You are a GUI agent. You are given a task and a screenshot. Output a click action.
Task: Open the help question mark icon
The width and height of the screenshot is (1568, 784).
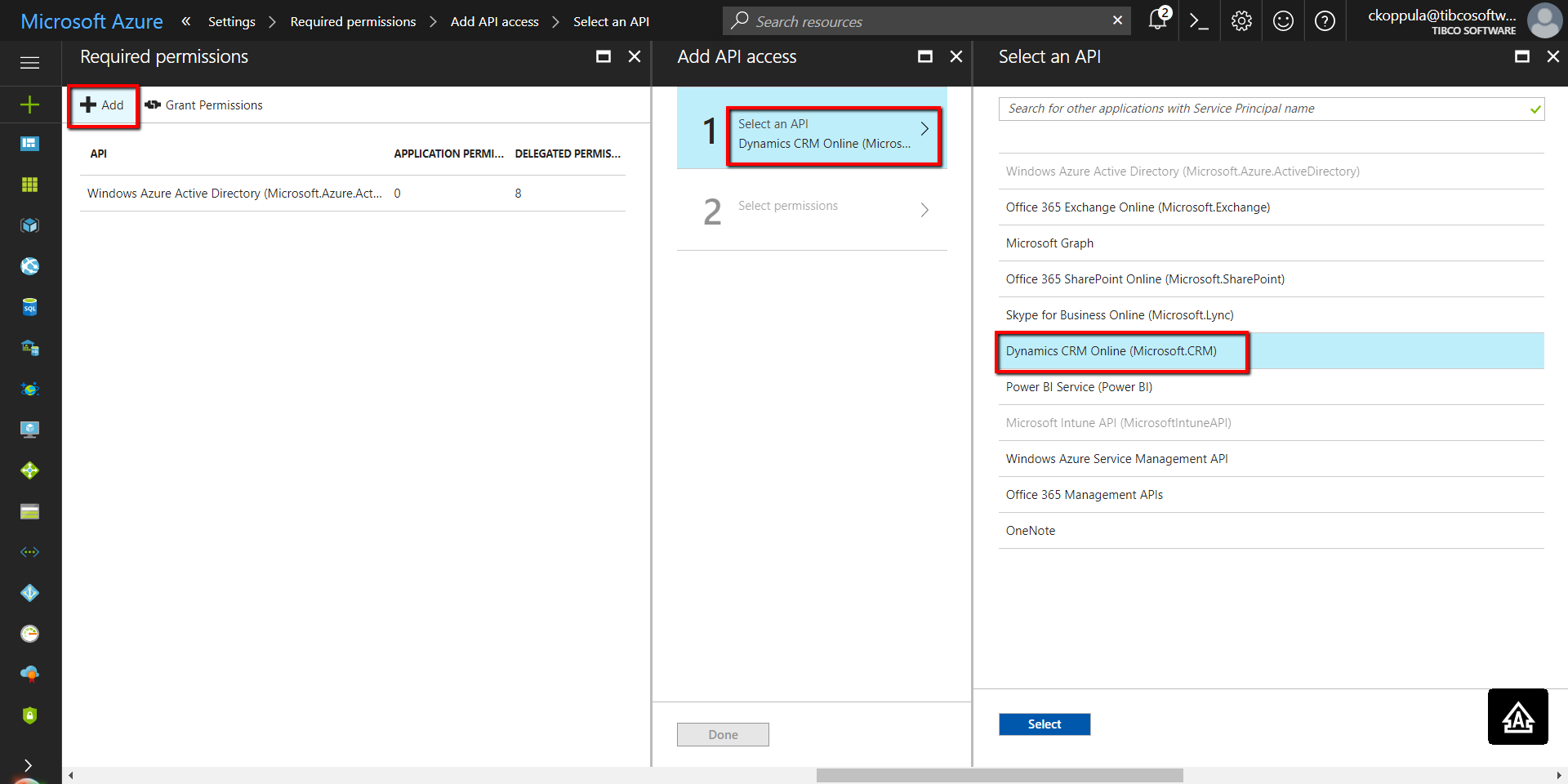coord(1325,21)
